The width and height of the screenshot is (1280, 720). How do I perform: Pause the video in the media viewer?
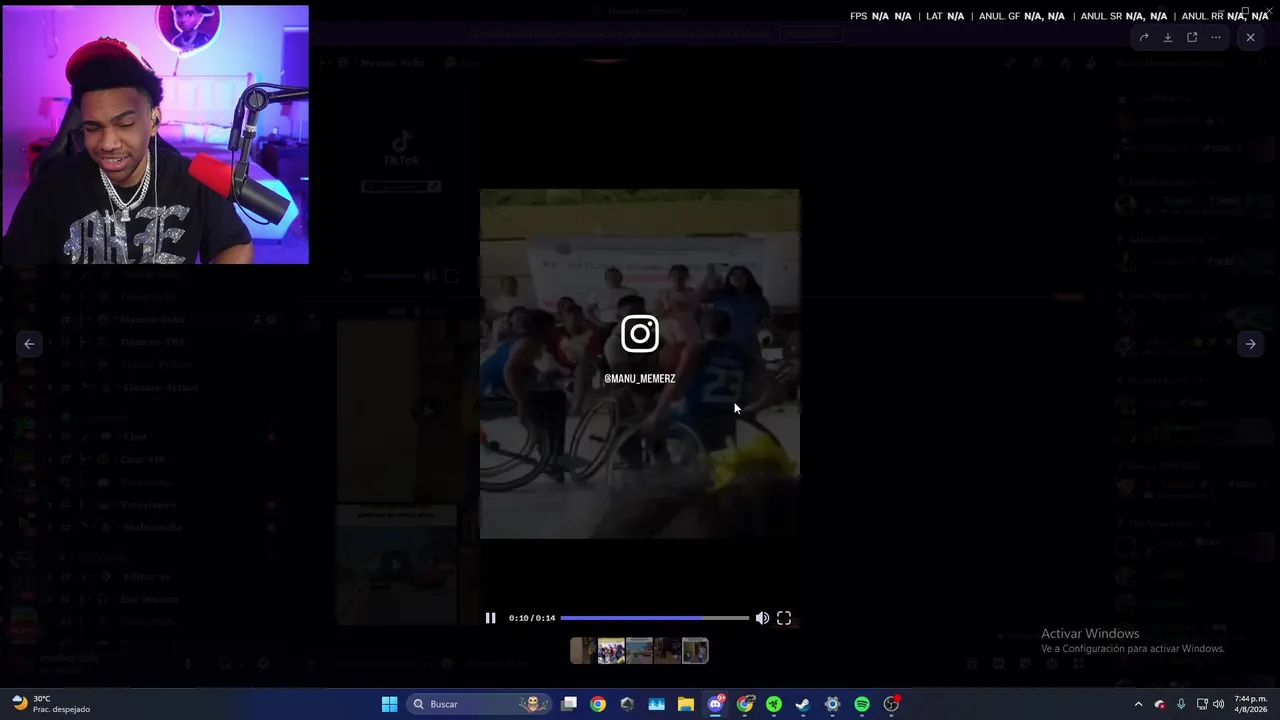(490, 618)
